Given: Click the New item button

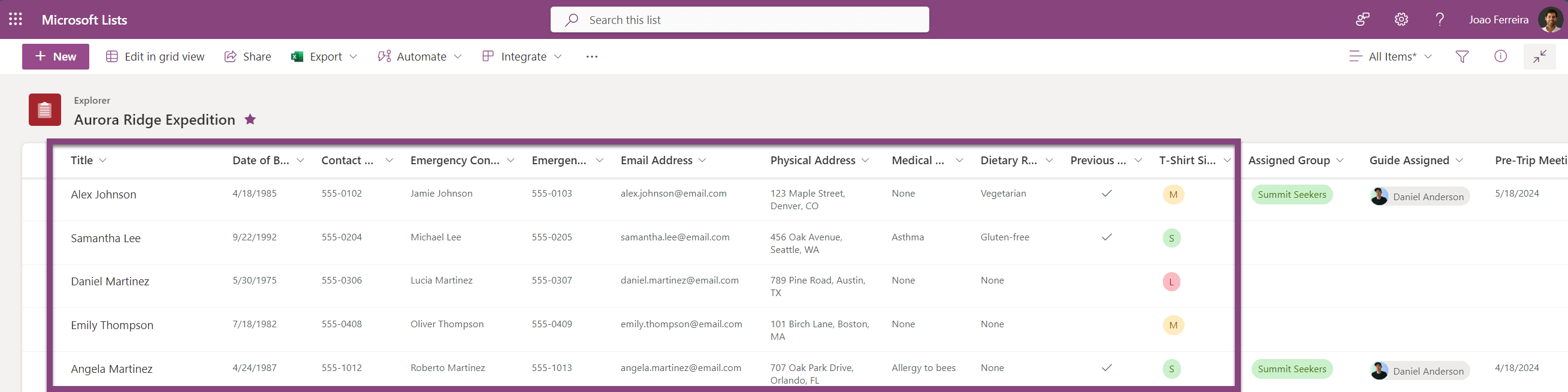Looking at the screenshot, I should coord(55,56).
